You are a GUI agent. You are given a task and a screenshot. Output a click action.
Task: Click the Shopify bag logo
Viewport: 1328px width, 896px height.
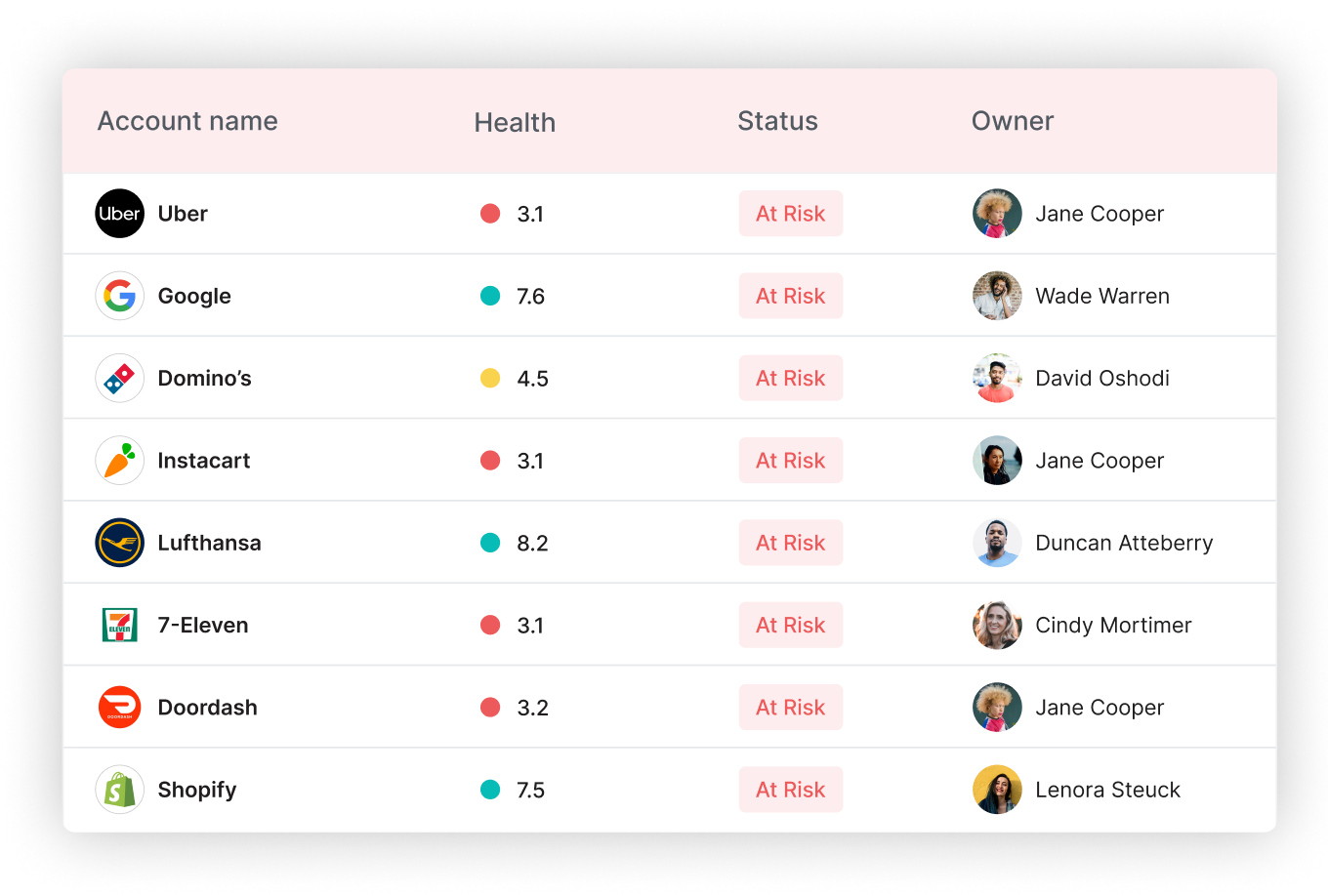coord(119,790)
